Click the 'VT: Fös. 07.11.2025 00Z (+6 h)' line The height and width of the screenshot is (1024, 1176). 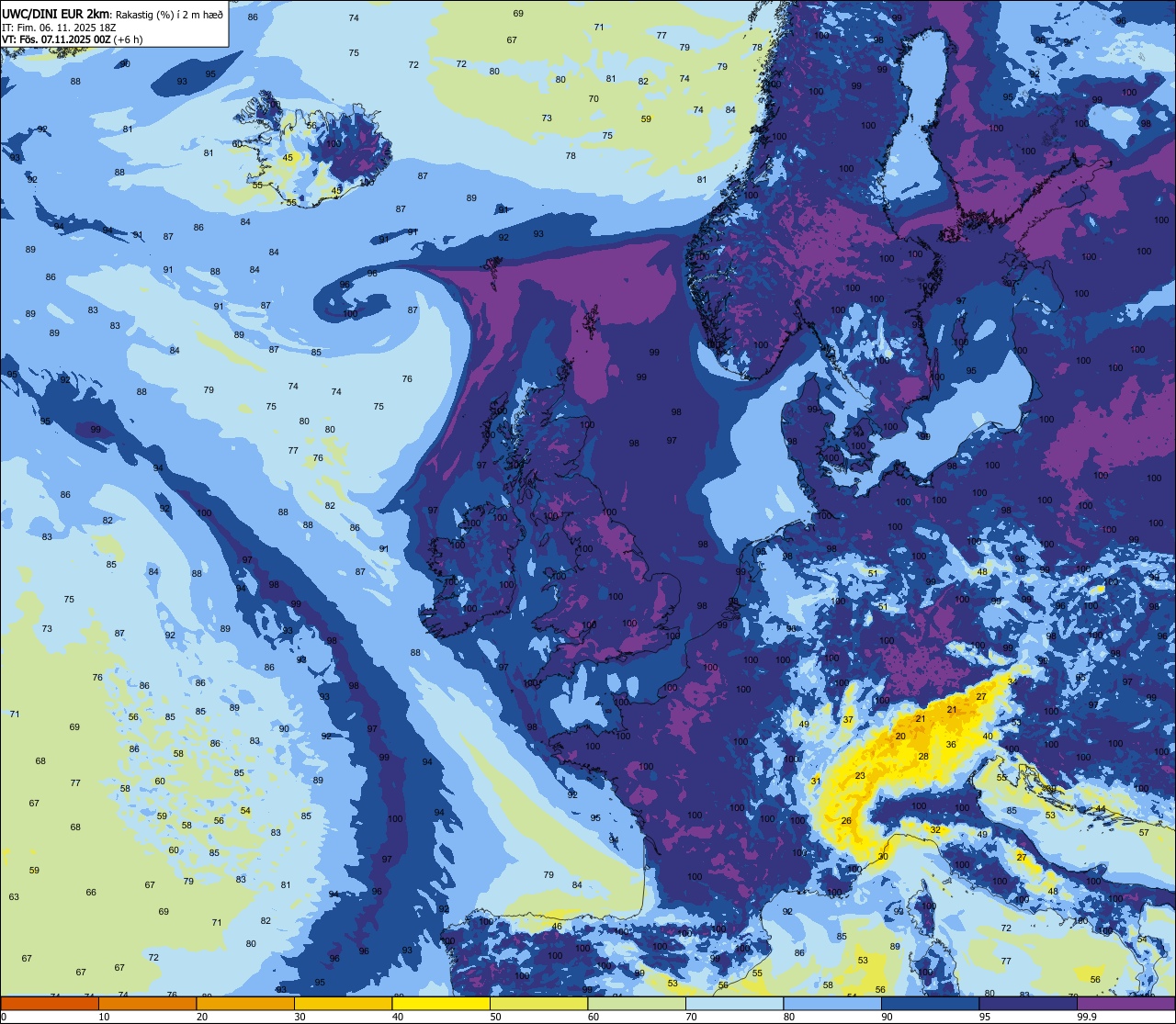point(73,39)
